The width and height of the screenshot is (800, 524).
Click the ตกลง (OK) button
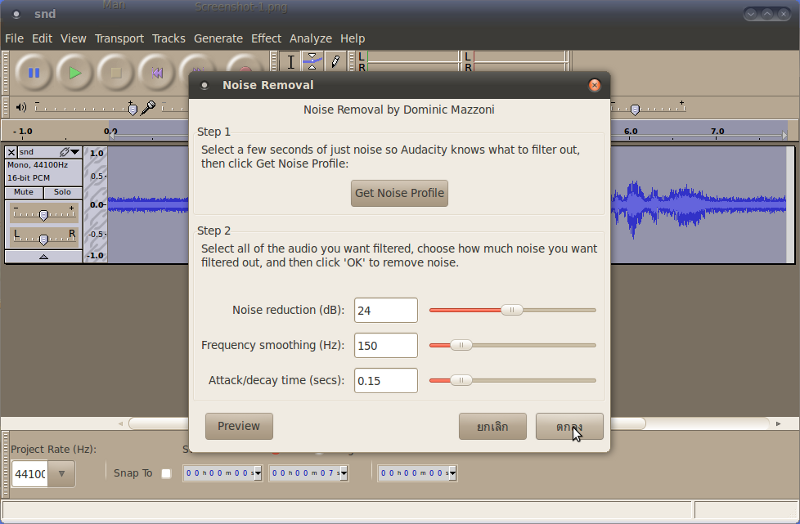569,426
